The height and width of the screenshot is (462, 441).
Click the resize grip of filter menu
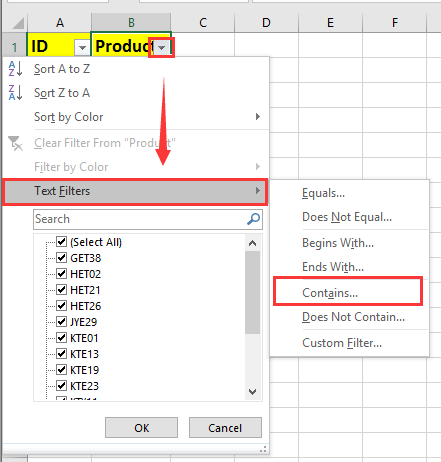point(263,449)
